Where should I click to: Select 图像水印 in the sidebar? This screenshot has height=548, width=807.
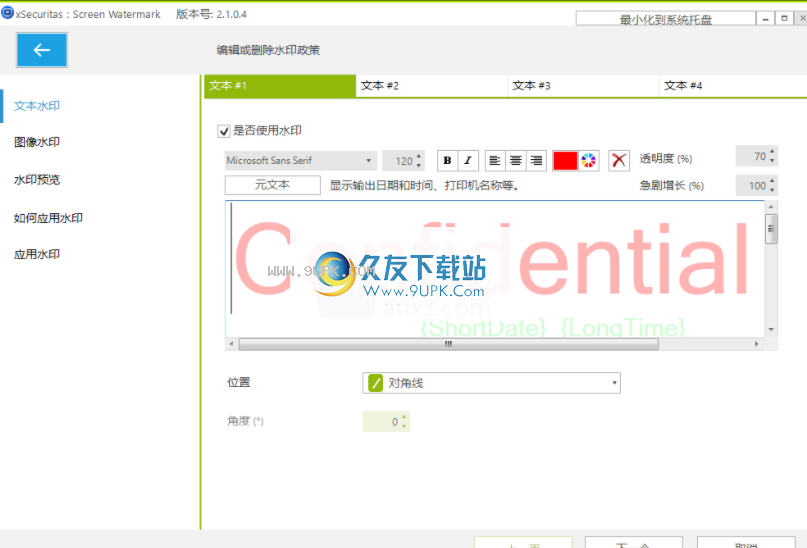[37, 143]
